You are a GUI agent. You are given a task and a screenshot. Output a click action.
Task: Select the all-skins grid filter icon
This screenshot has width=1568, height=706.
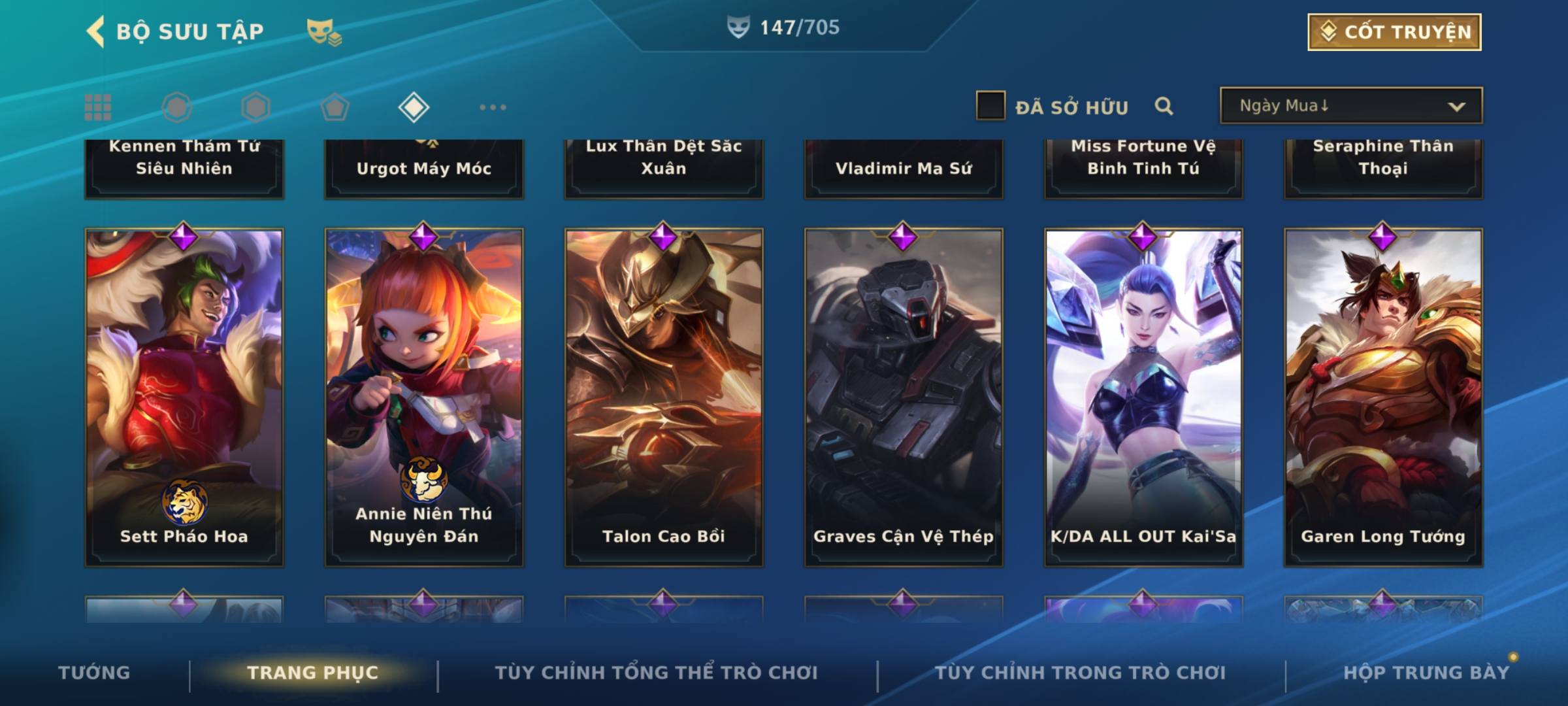[98, 107]
